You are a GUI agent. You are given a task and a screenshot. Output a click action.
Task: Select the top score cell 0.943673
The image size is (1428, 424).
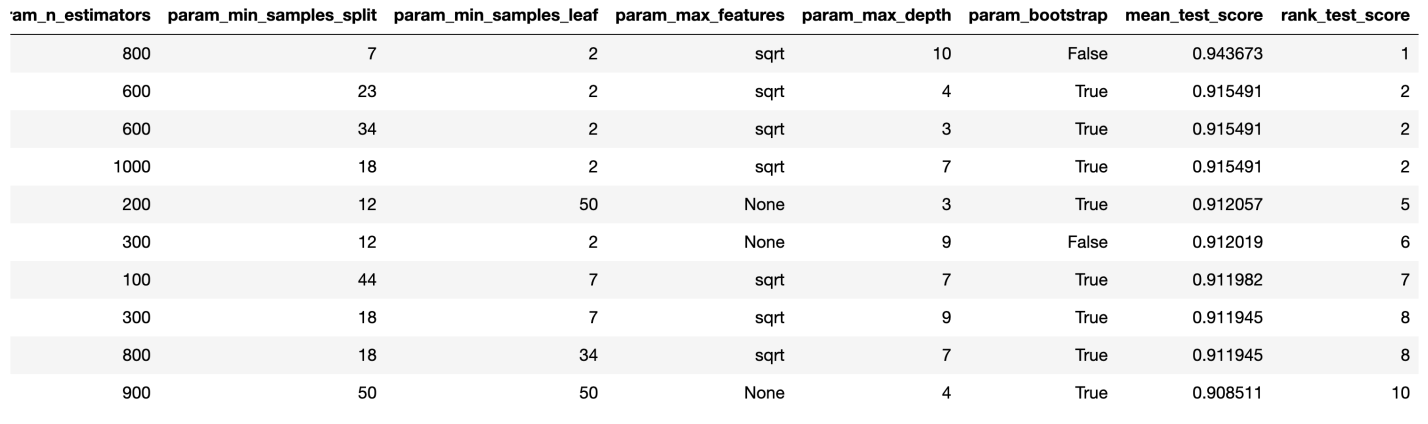pos(1228,55)
